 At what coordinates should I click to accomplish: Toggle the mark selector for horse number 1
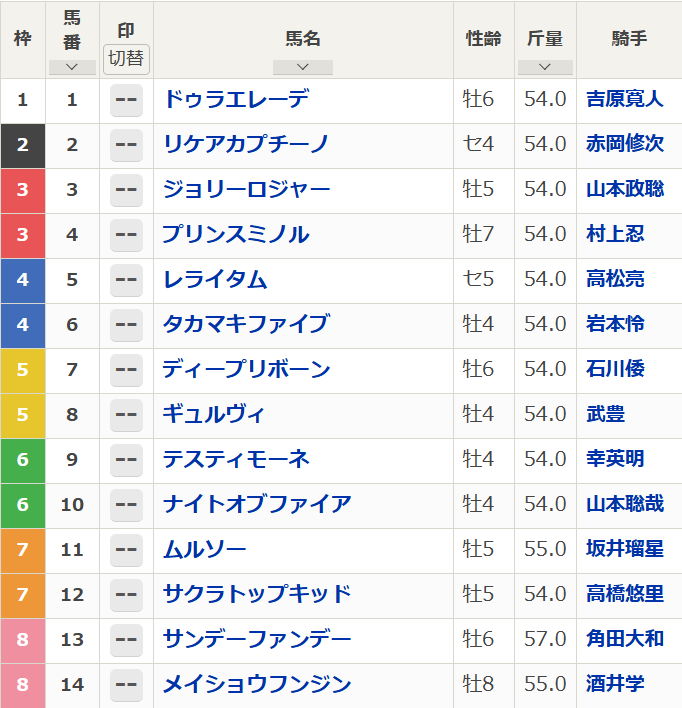[x=126, y=100]
